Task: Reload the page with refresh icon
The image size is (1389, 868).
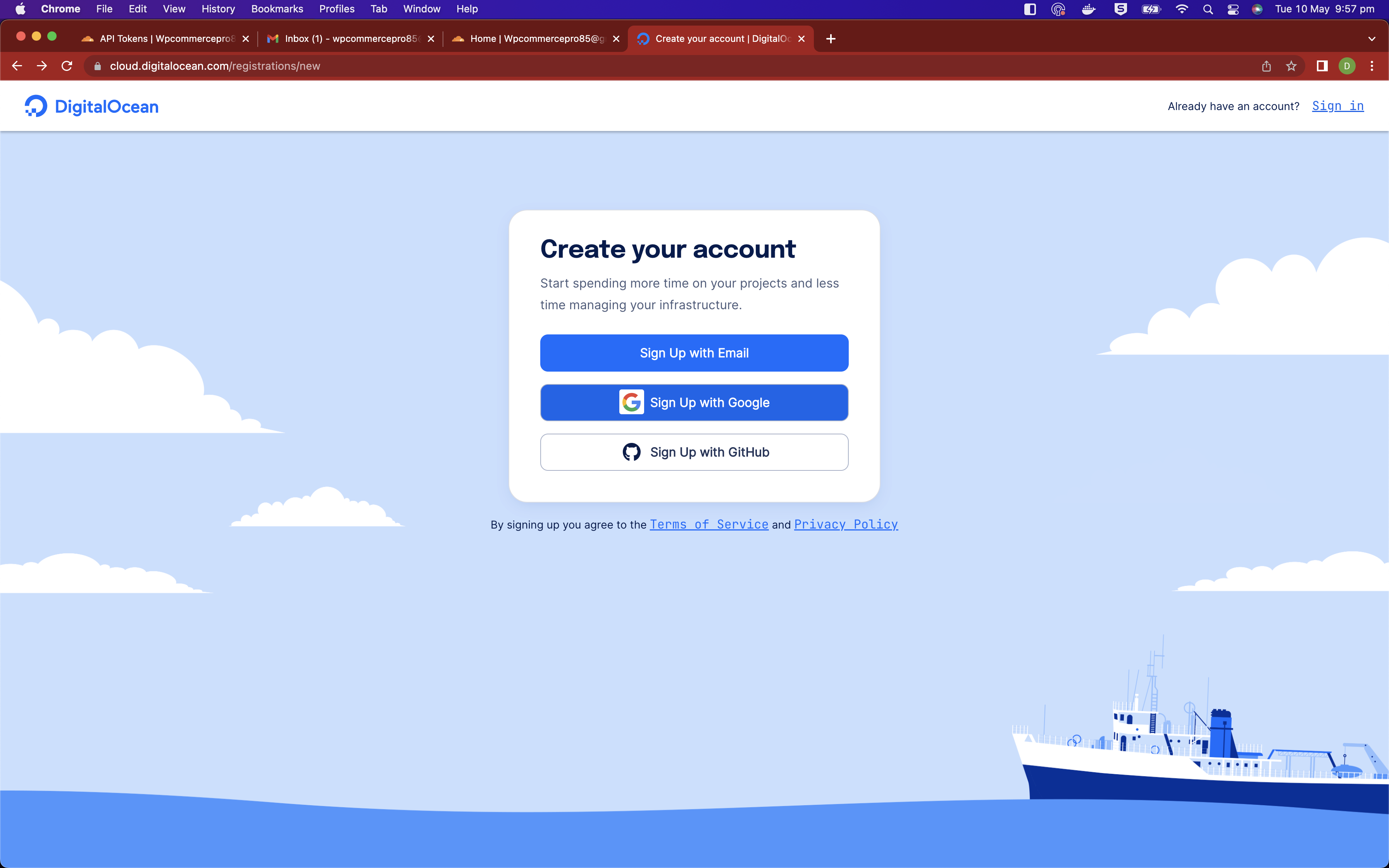Action: pyautogui.click(x=67, y=66)
